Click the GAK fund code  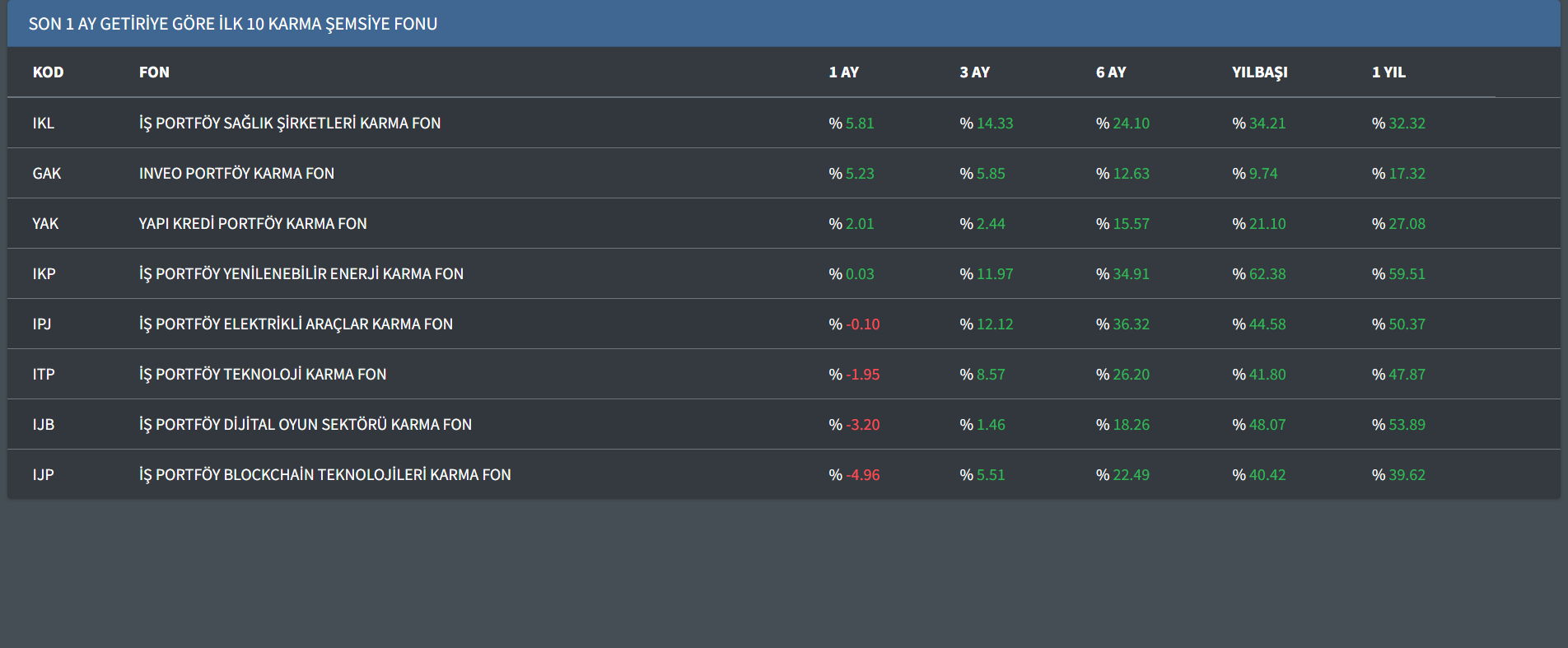pyautogui.click(x=47, y=174)
